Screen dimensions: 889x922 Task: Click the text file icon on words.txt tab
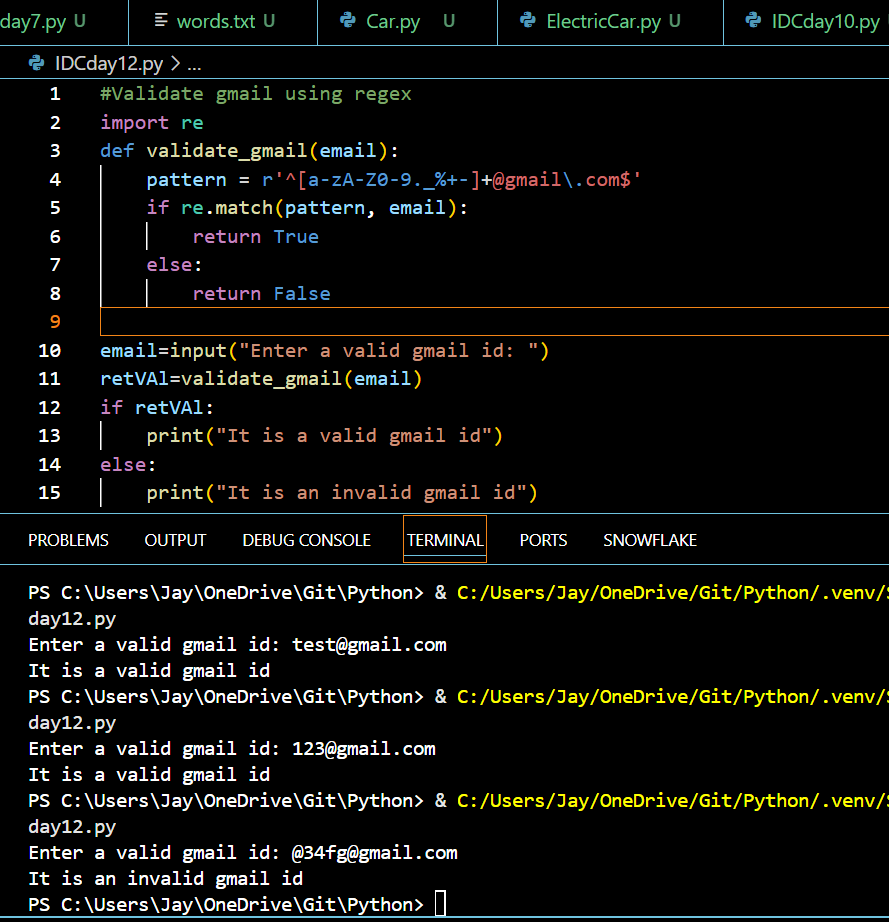[161, 21]
